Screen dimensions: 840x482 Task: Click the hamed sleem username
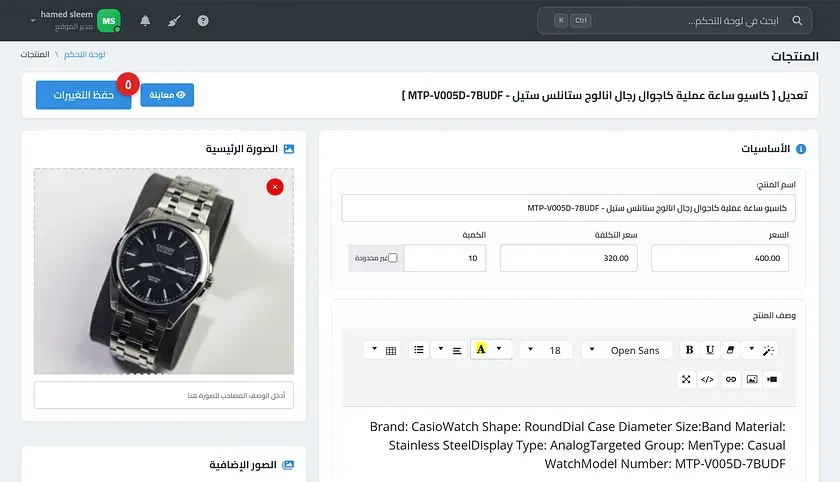pos(66,14)
